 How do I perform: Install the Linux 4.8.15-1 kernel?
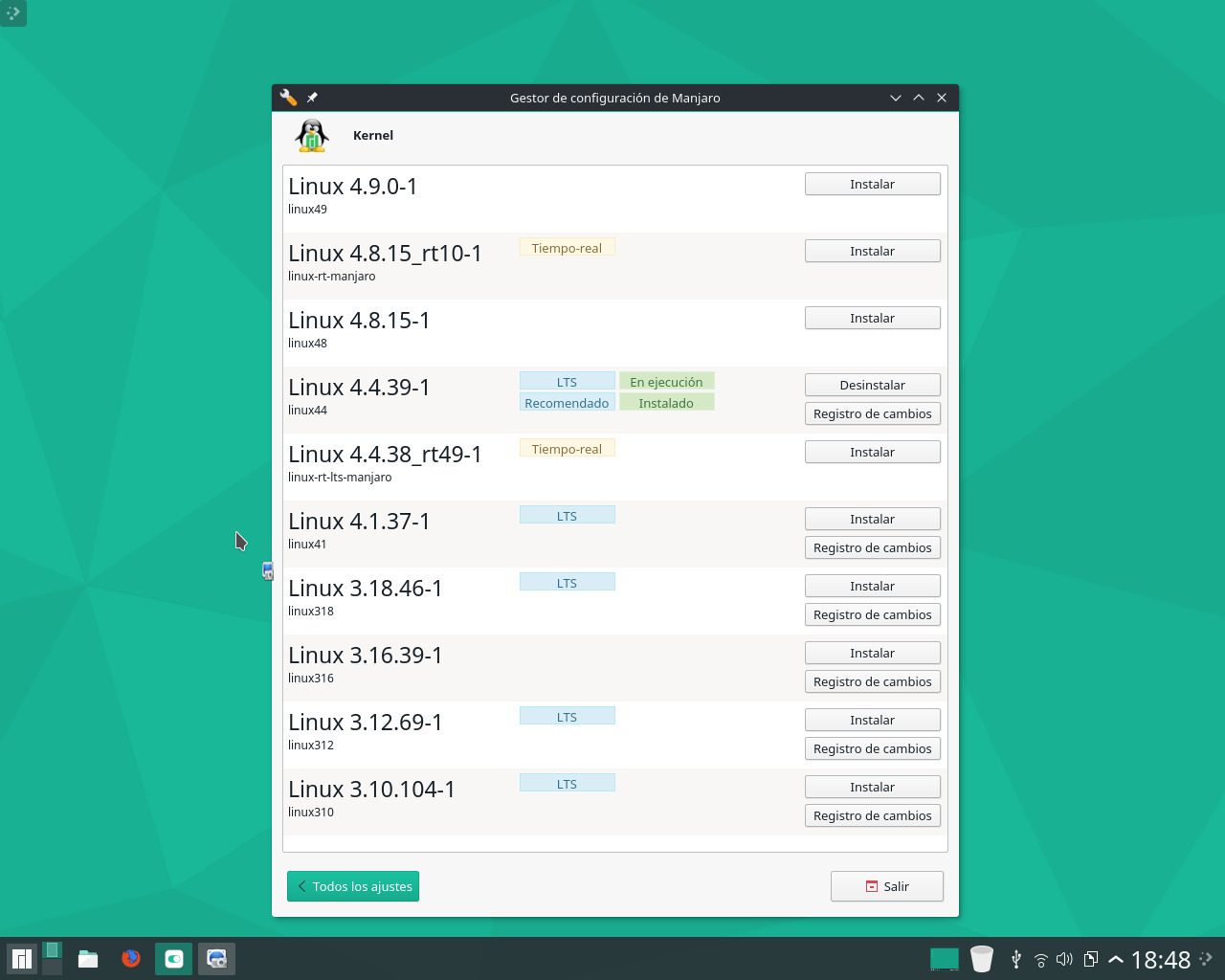tap(873, 318)
